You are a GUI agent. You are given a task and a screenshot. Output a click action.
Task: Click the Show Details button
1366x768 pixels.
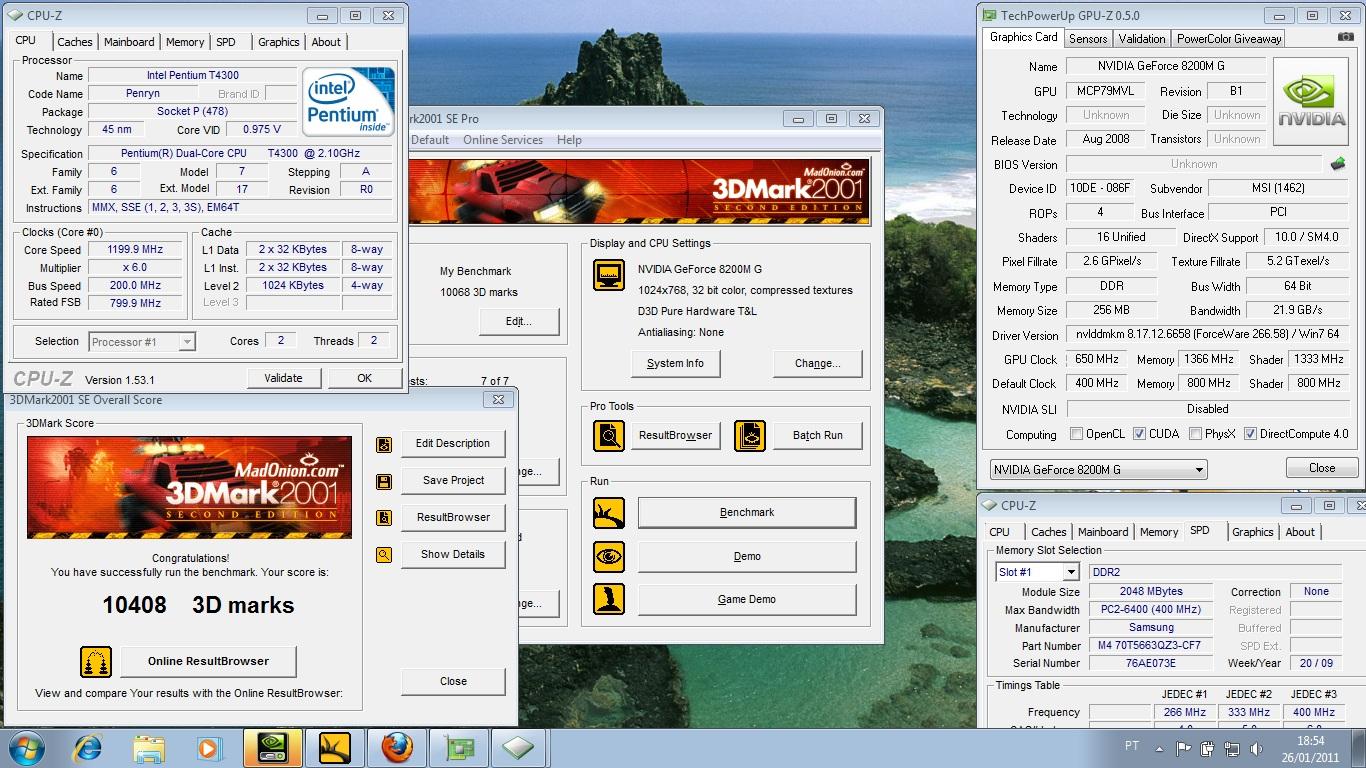pyautogui.click(x=453, y=554)
